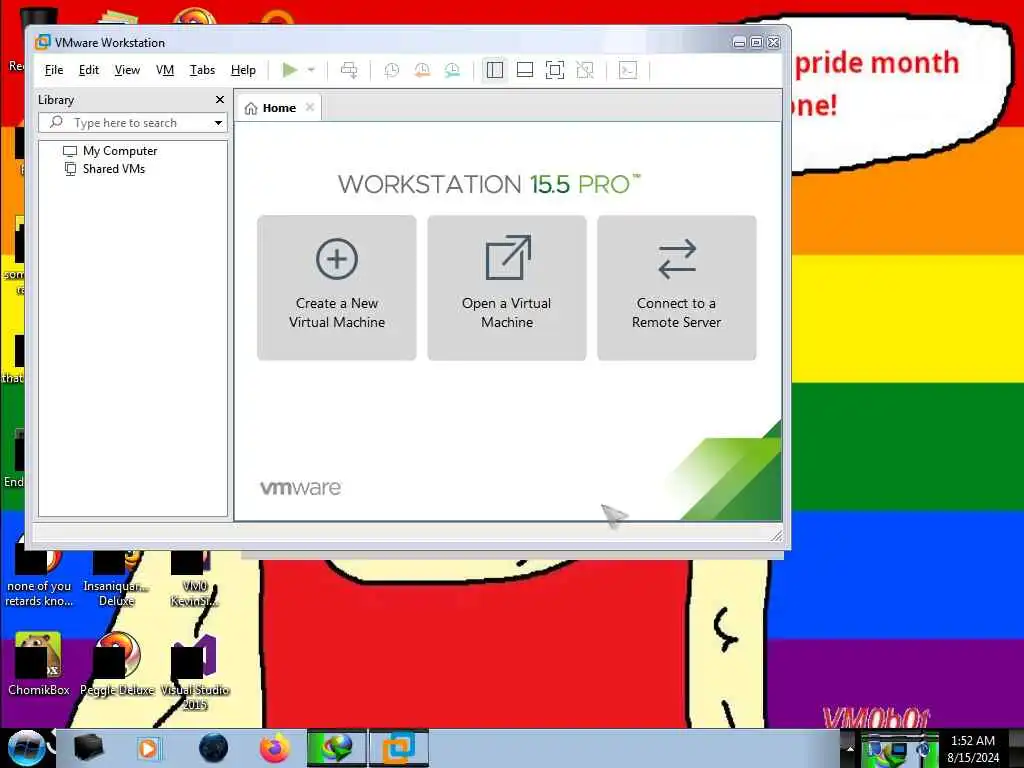This screenshot has width=1024, height=768.
Task: Maximize the VMware Workstation window
Action: click(x=756, y=42)
